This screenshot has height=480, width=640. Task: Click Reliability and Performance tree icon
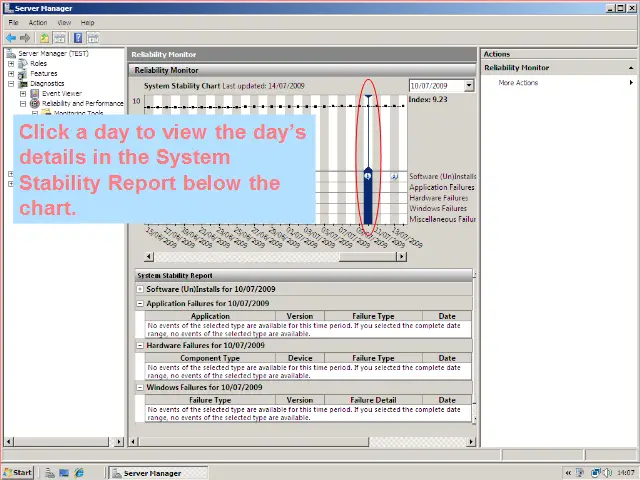(x=35, y=104)
